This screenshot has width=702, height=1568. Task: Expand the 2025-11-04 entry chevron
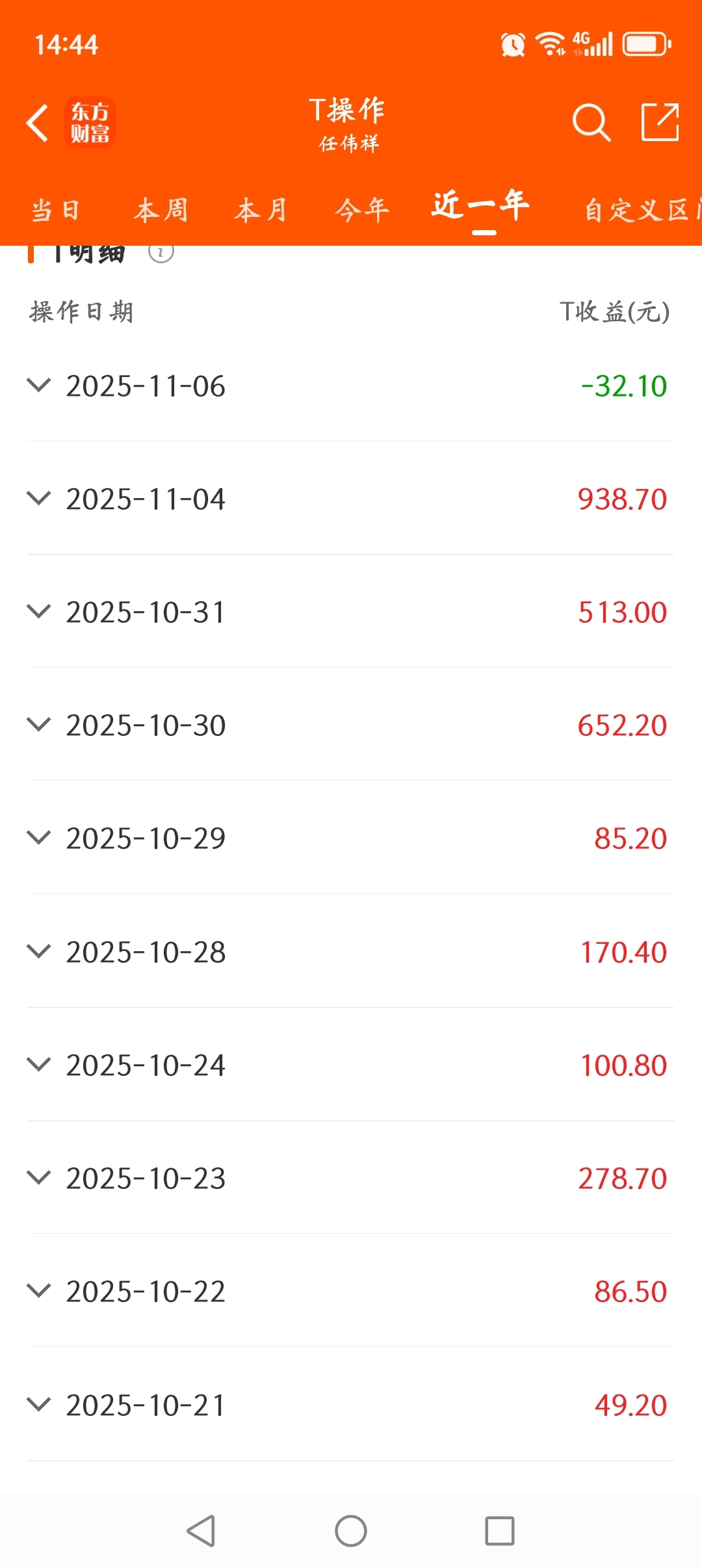[39, 499]
